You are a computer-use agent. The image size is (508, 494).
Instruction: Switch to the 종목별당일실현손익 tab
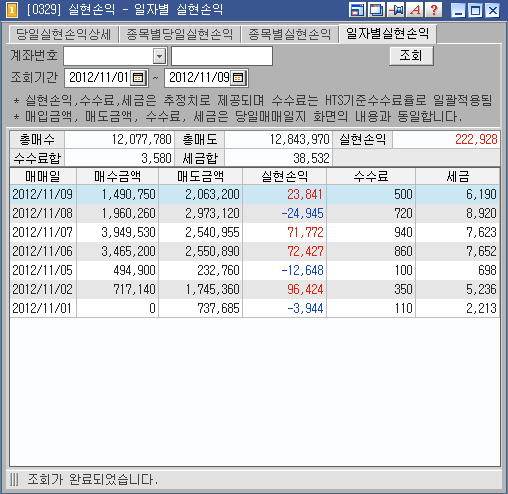[180, 34]
